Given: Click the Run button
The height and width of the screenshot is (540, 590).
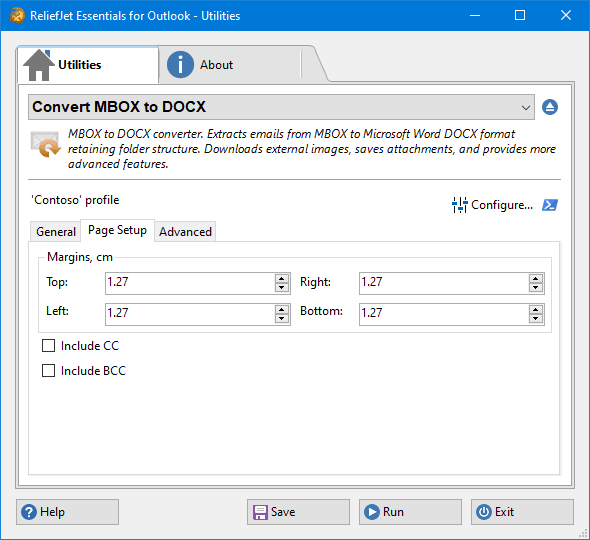Looking at the screenshot, I should coord(410,512).
